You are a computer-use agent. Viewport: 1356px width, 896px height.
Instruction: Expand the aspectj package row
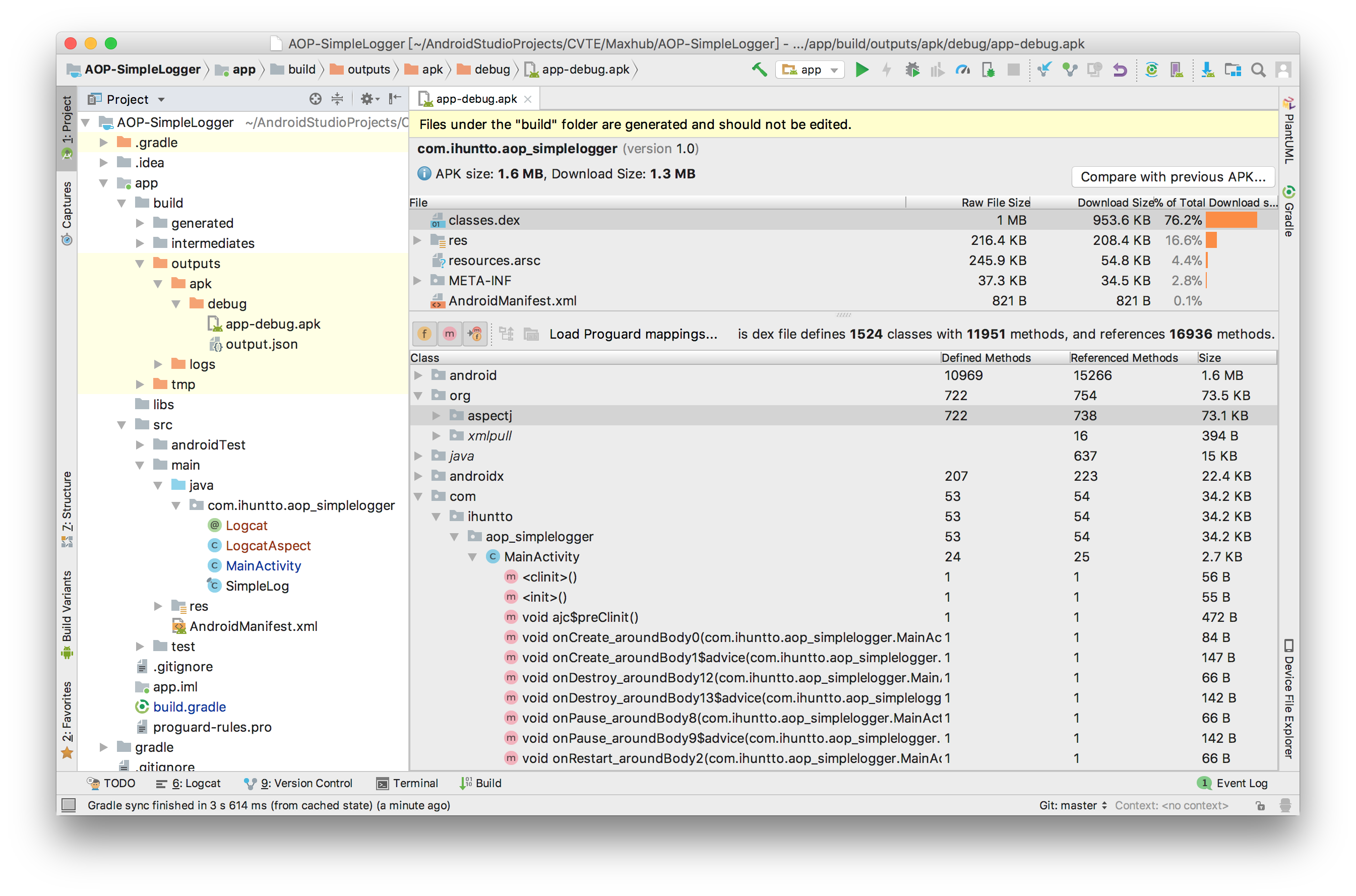[x=436, y=415]
